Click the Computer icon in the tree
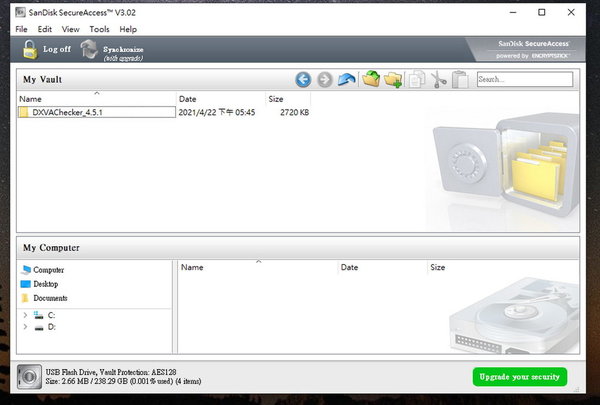 click(x=26, y=270)
